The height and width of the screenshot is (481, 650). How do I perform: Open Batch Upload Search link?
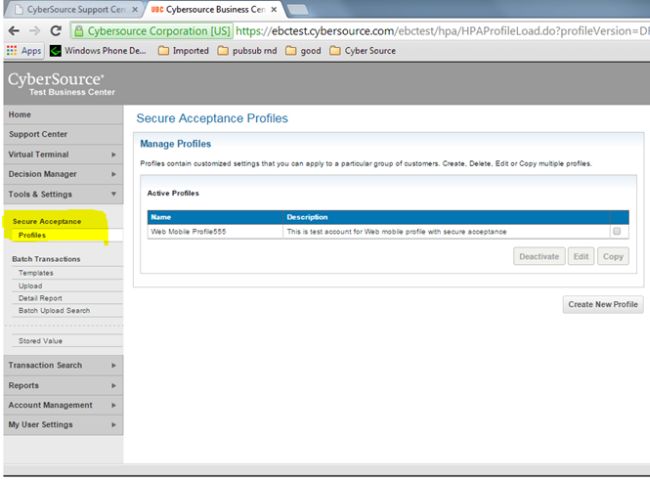(x=54, y=311)
